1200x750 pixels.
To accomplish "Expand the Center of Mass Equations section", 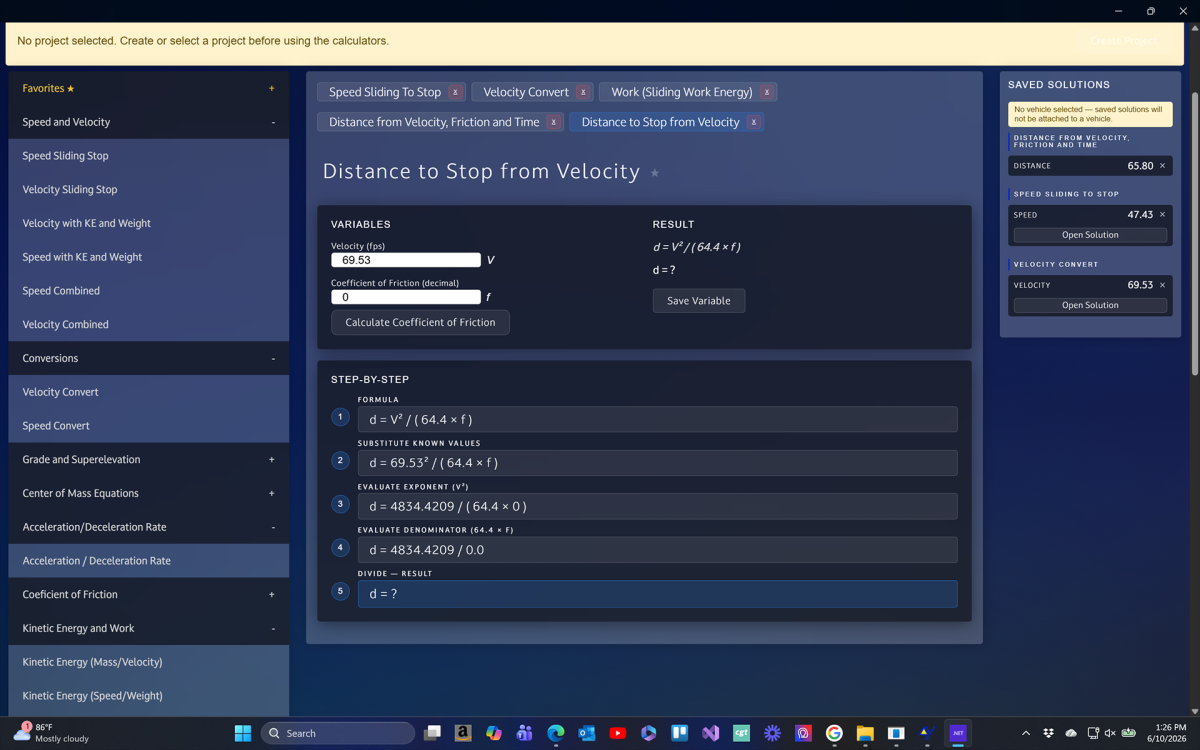I will pos(271,493).
